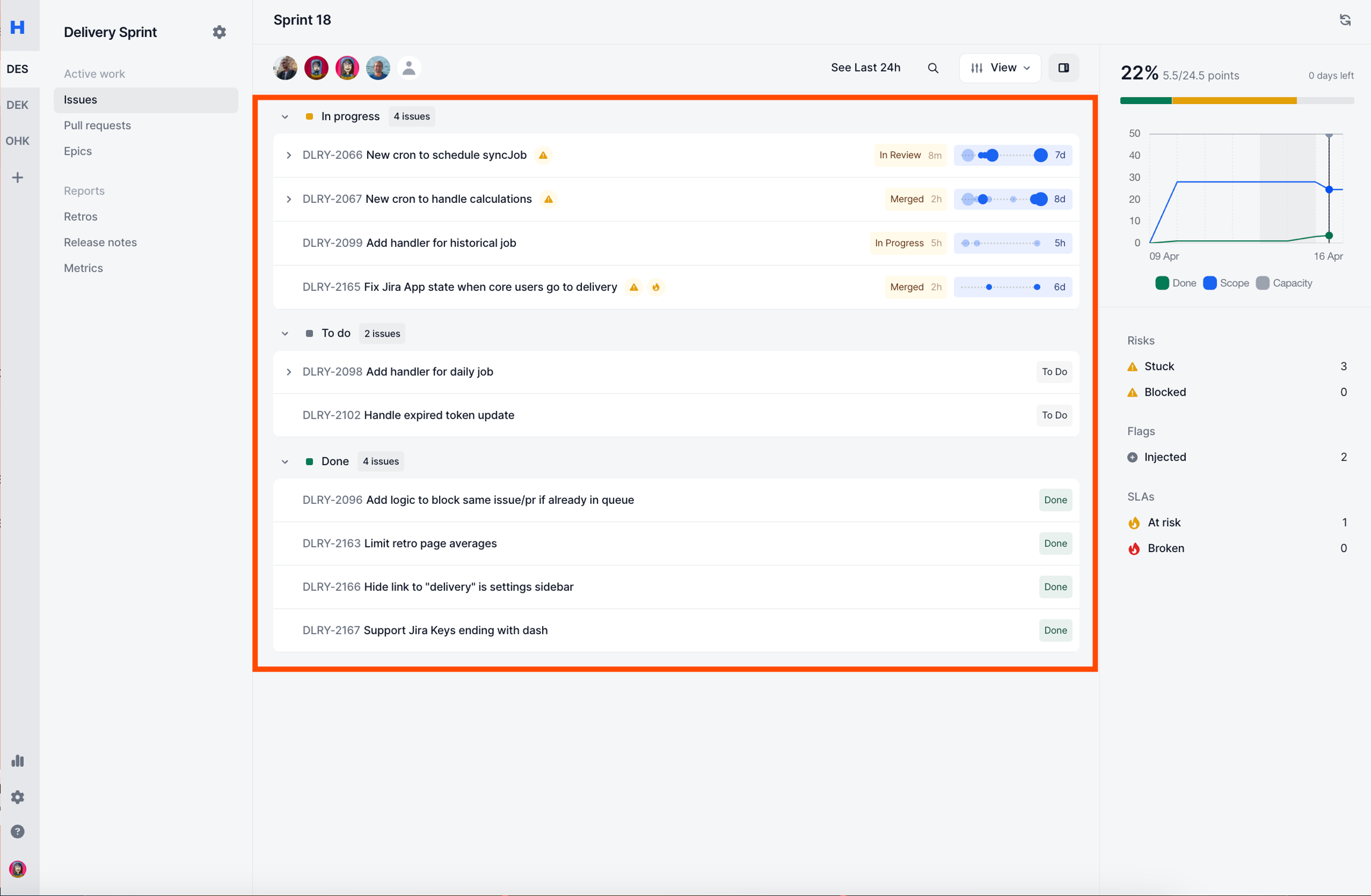Open issue DLRY-2163 Limit retro page averages
Viewport: 1371px width, 896px height.
tap(430, 543)
